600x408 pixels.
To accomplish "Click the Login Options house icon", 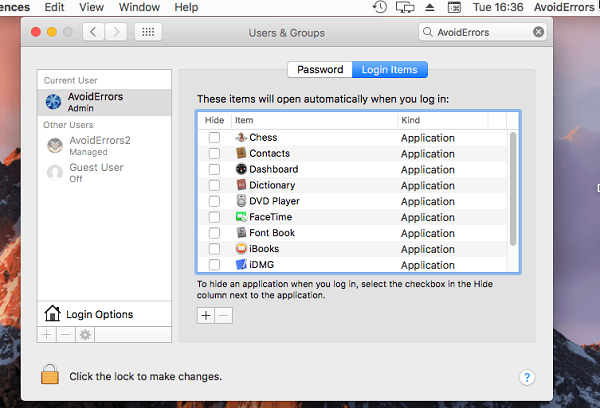I will [x=52, y=313].
